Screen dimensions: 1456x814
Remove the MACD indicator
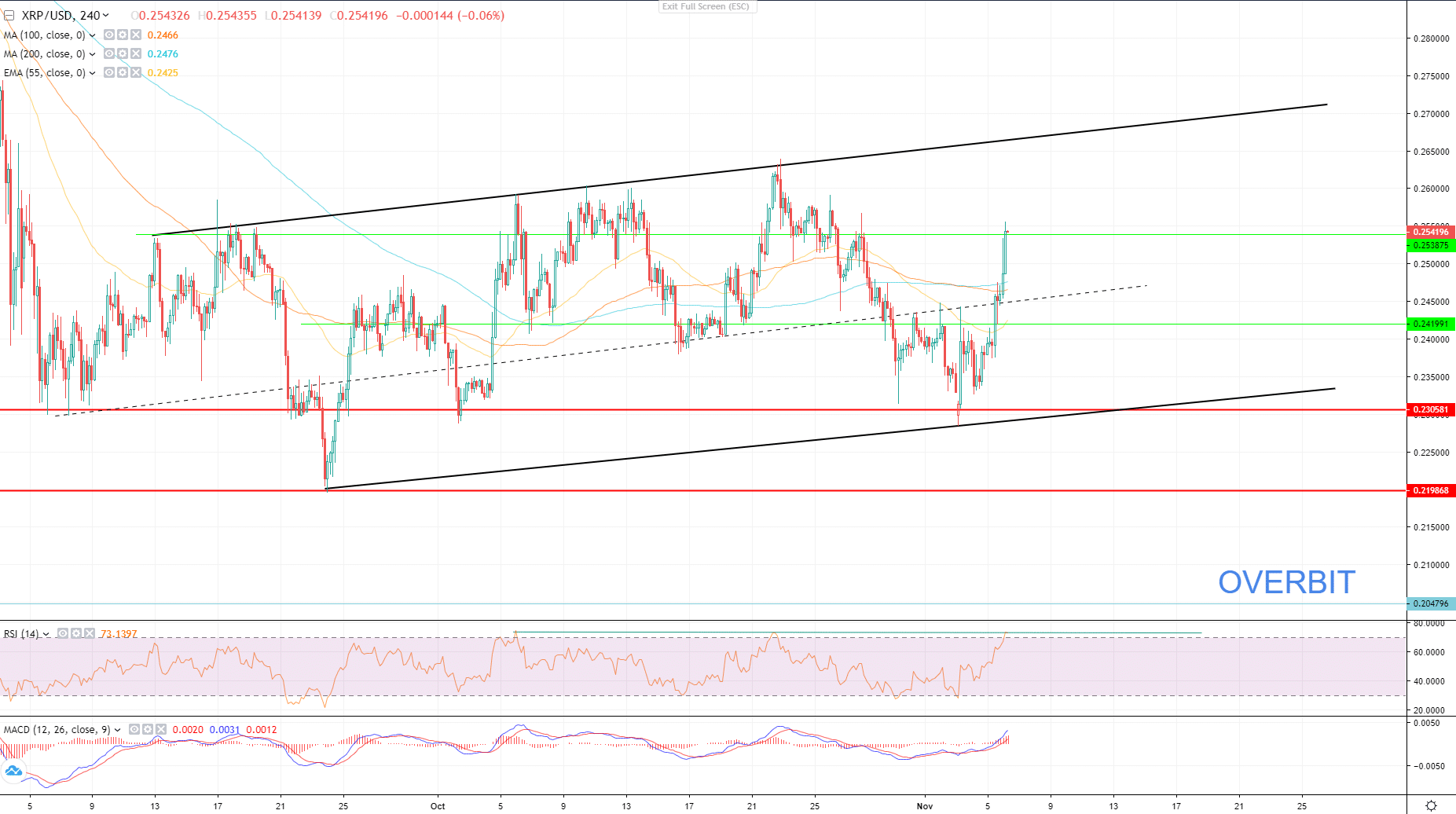click(161, 730)
